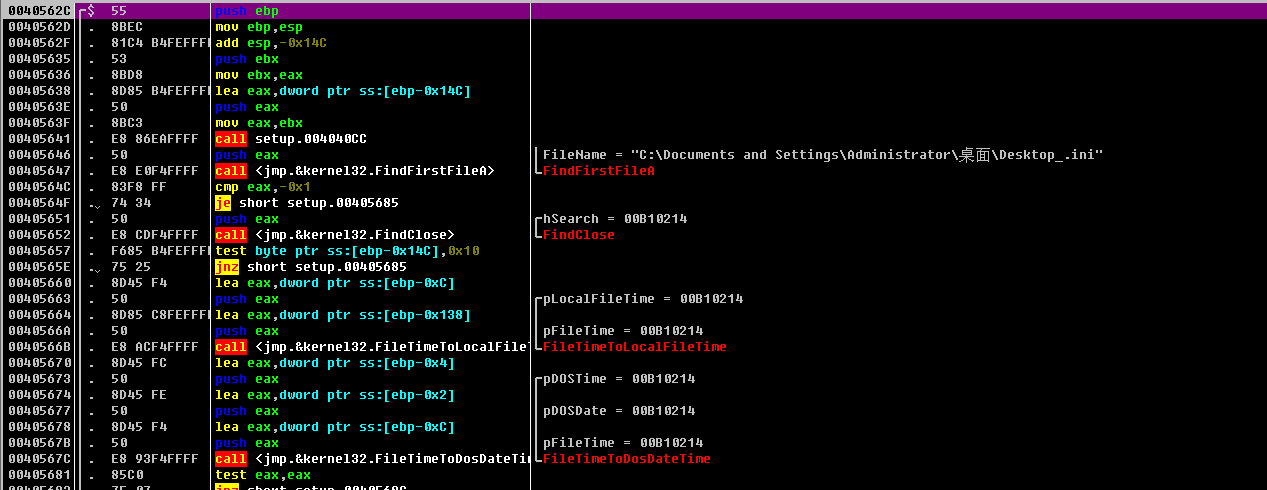
Task: Click address 0040564C in the address column
Action: pos(40,187)
